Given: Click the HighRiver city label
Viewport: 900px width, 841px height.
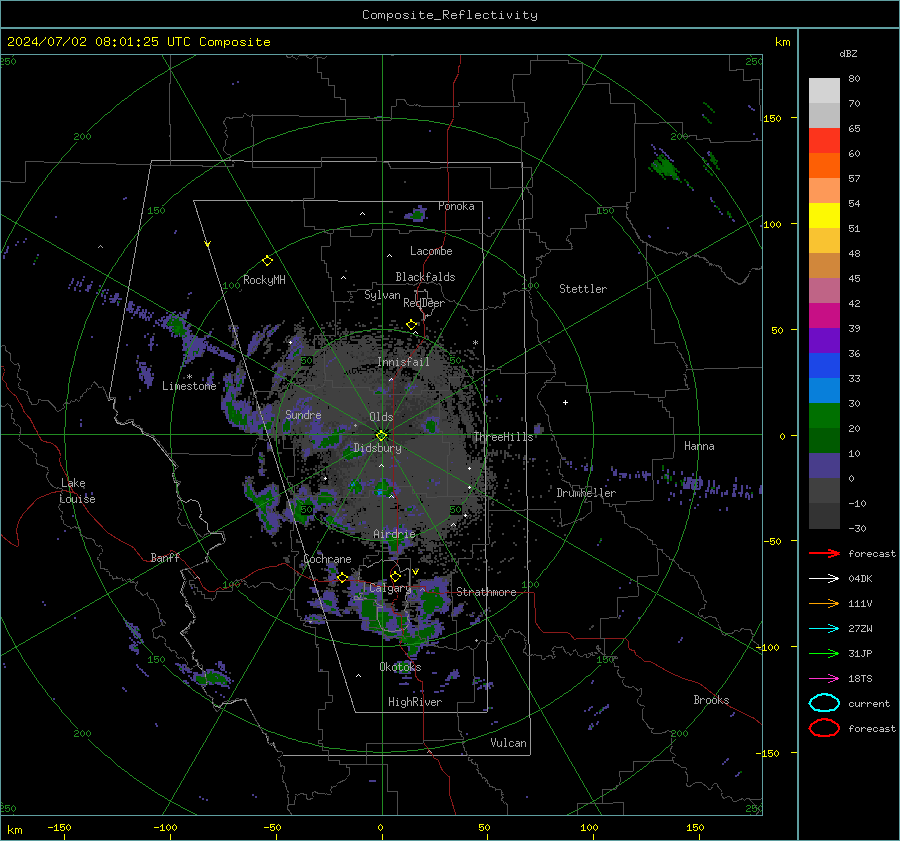Looking at the screenshot, I should coord(414,702).
